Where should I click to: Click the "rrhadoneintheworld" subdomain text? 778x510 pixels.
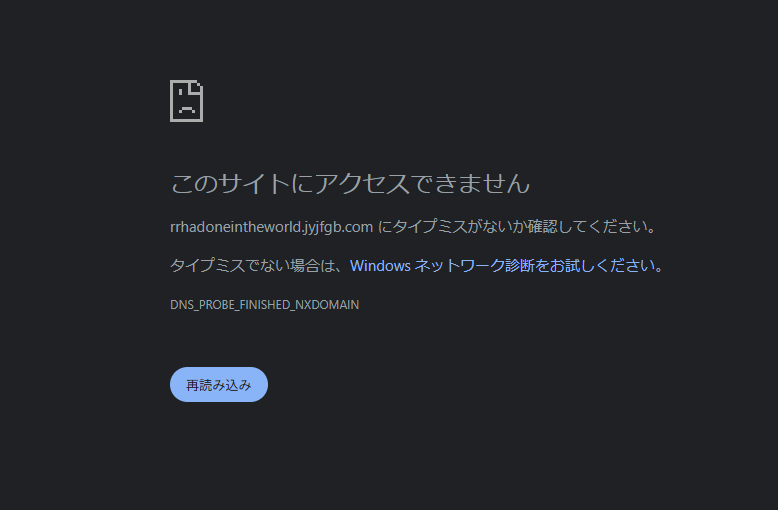coord(236,227)
